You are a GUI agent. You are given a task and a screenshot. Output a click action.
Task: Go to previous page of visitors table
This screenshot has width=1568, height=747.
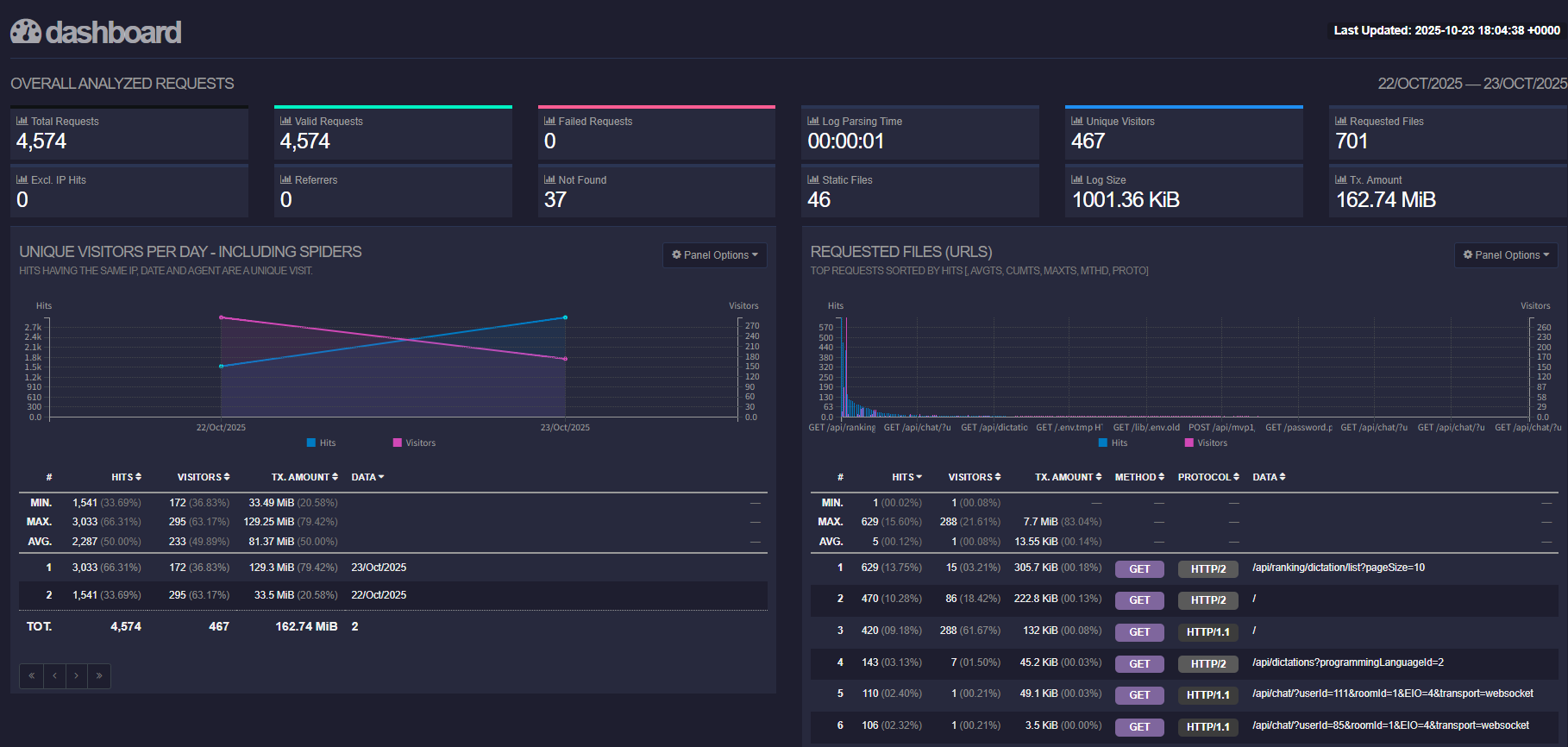tap(54, 675)
